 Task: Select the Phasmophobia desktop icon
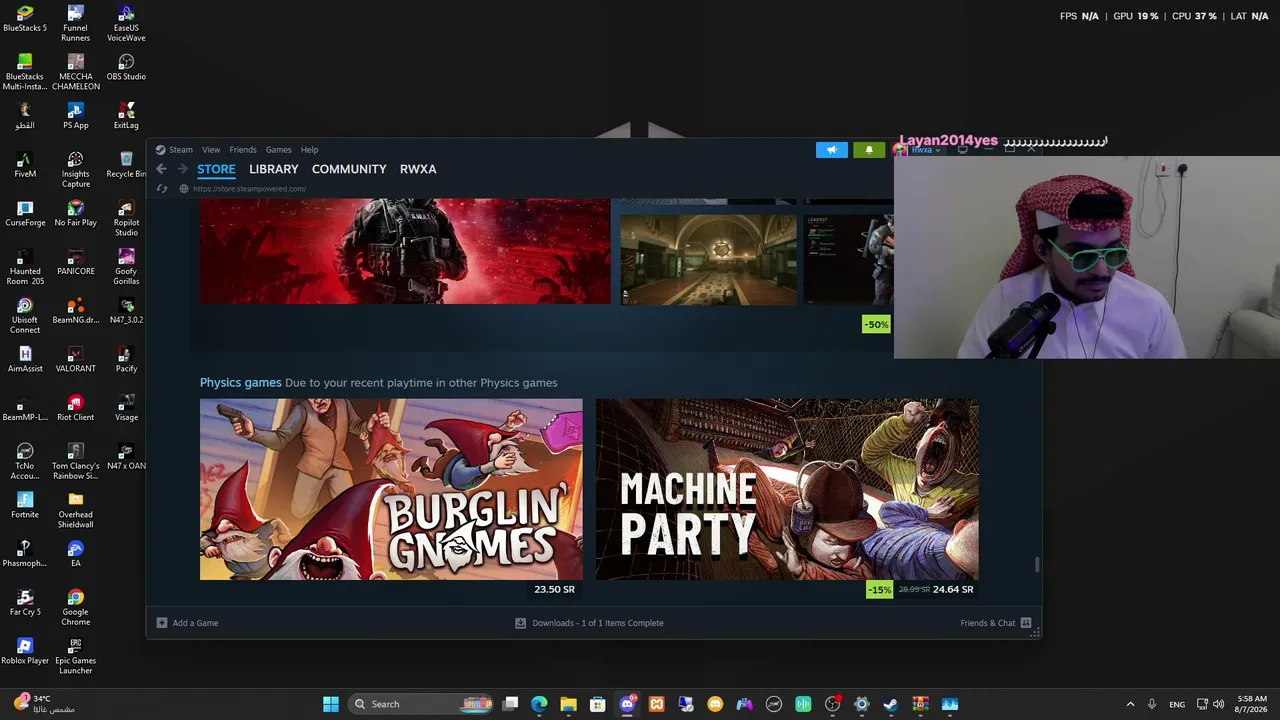[25, 555]
